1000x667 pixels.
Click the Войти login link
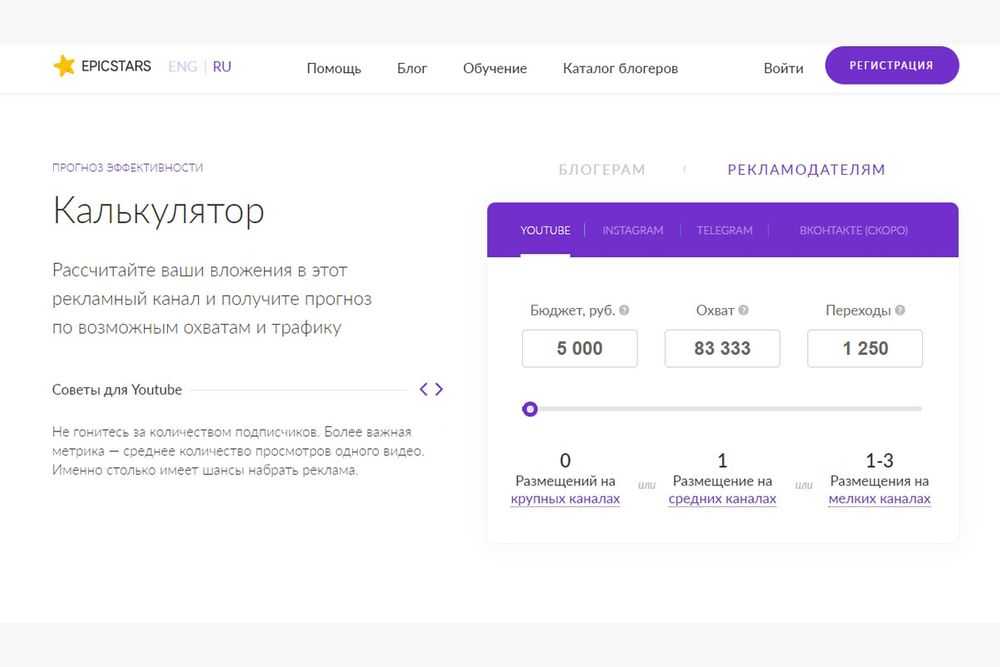[x=783, y=68]
